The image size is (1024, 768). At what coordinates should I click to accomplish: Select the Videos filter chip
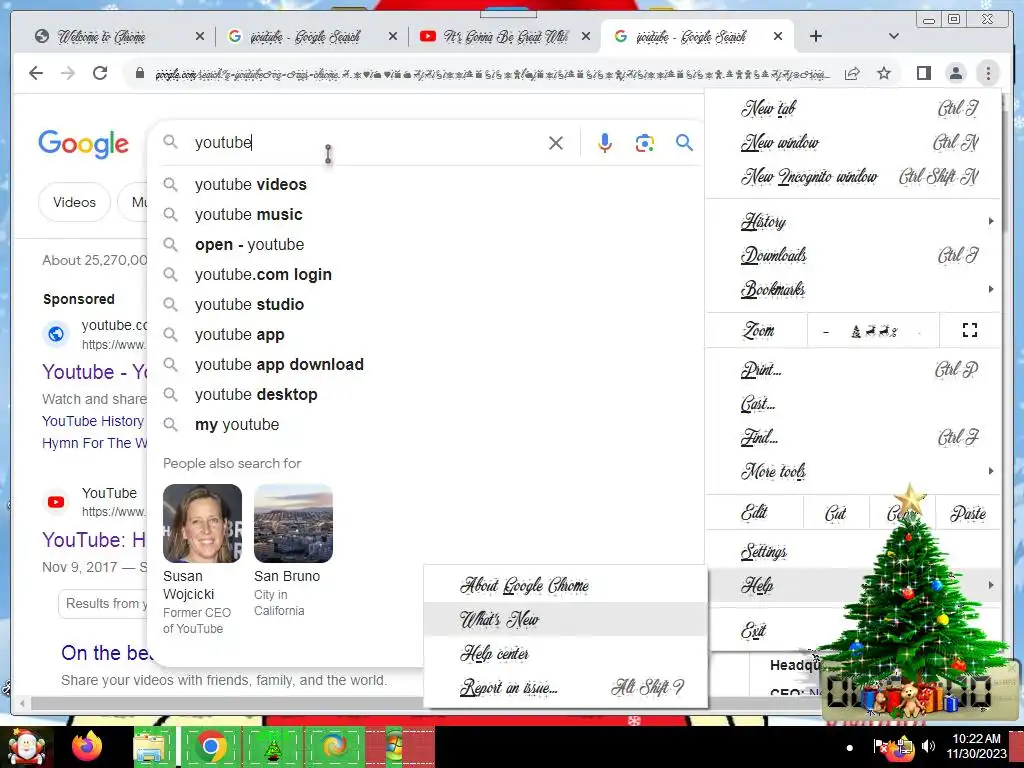click(x=74, y=202)
